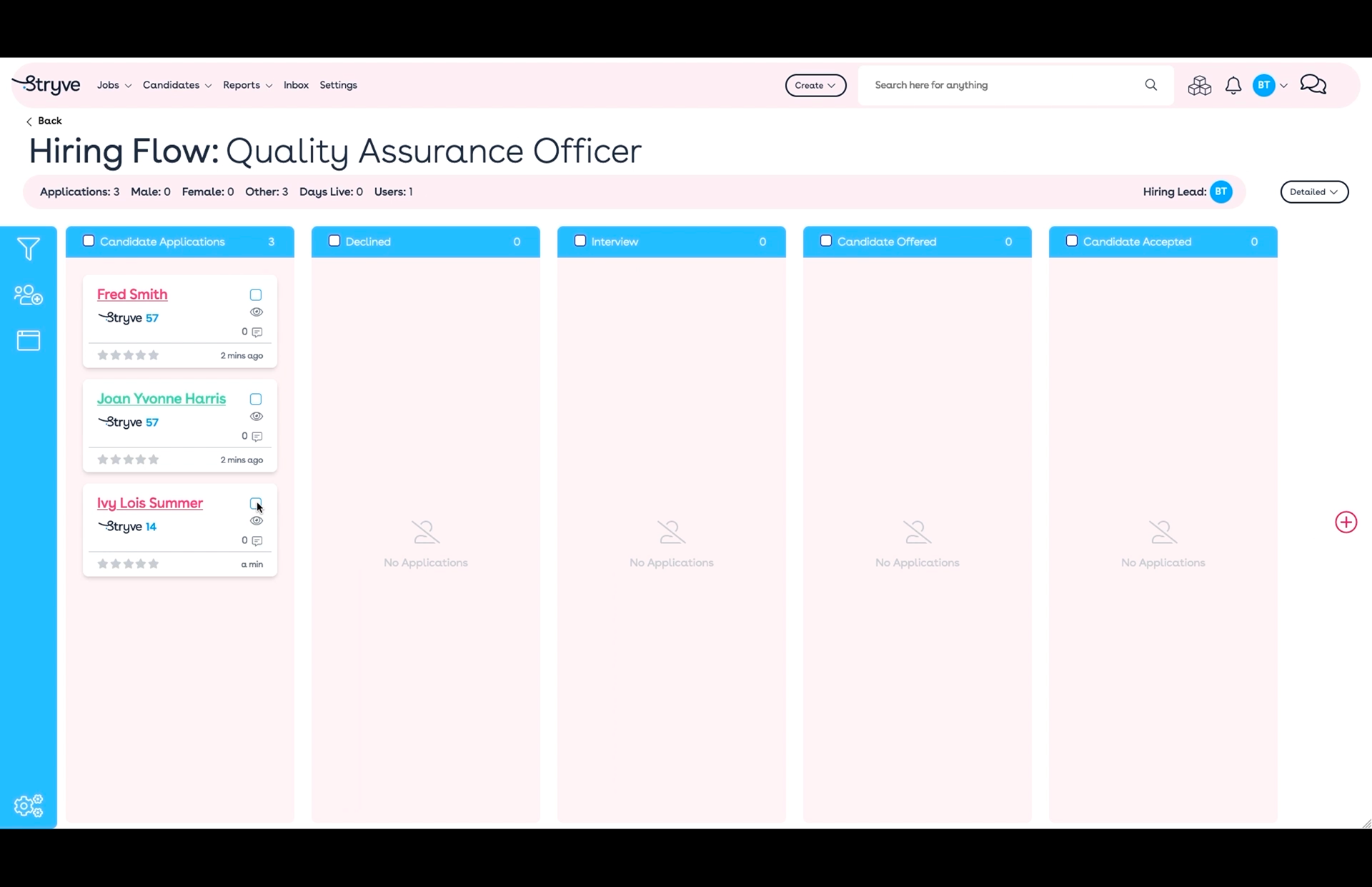Tick the Declined column checkbox
Image resolution: width=1372 pixels, height=887 pixels.
coord(334,241)
